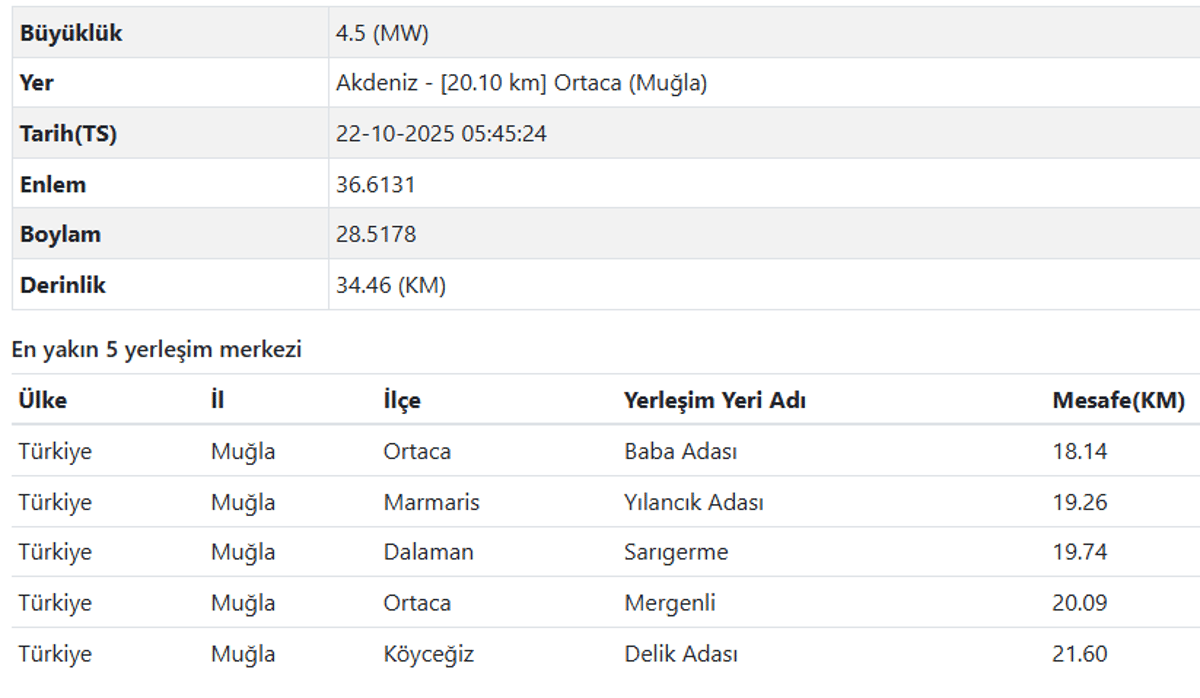Viewport: 1200px width, 698px height.
Task: Select the Yılancık Adası settlement name
Action: (x=694, y=502)
